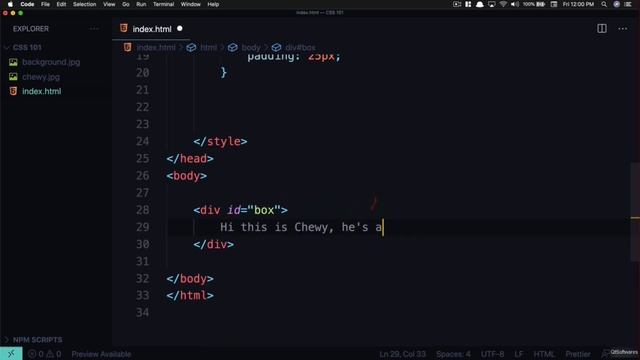
Task: Open the File menu
Action: click(45, 4)
